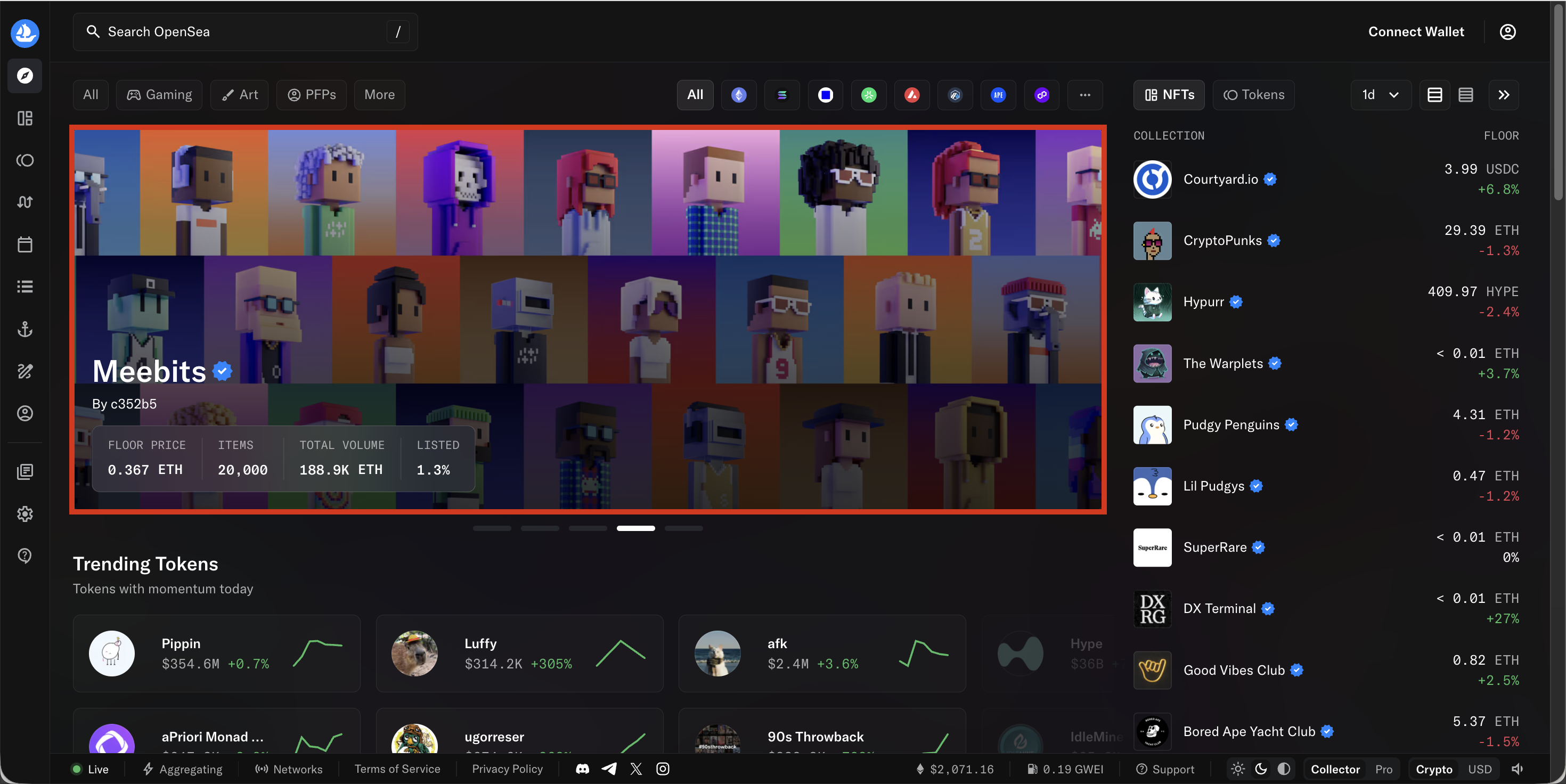This screenshot has height=784, width=1566.
Task: Click the Connect Wallet button
Action: pos(1416,31)
